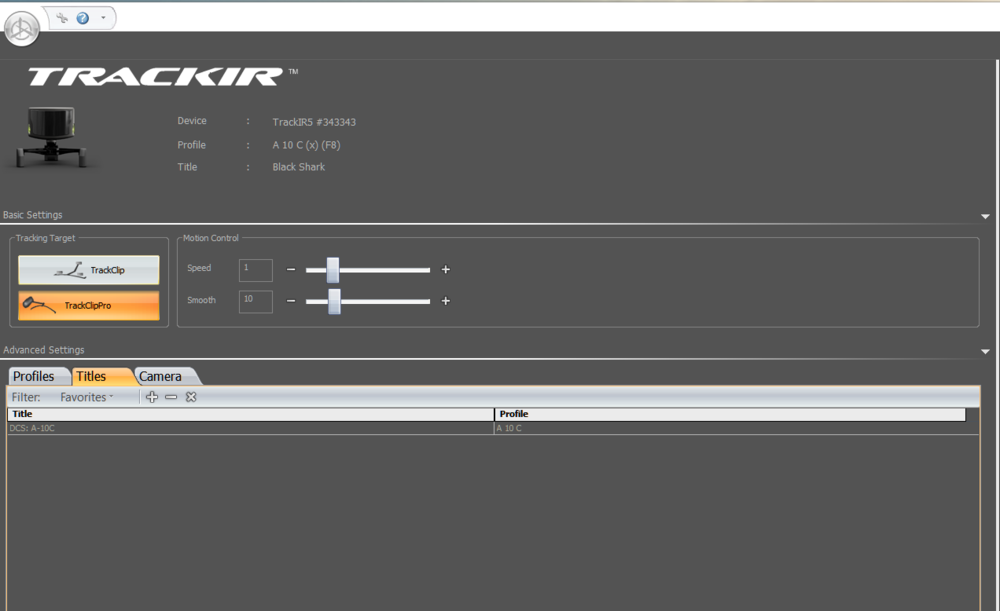Click the Smooth value input field
Image resolution: width=1000 pixels, height=611 pixels.
[x=256, y=302]
